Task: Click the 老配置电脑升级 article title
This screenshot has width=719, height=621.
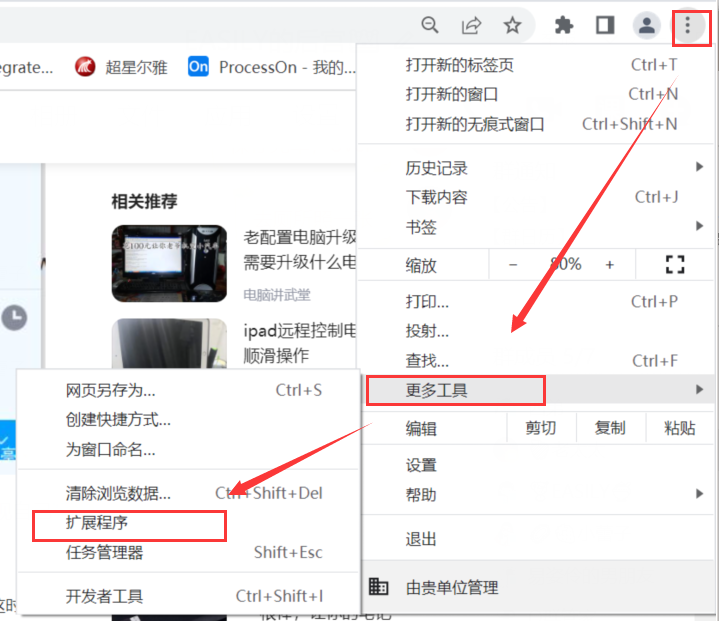Action: (x=299, y=250)
